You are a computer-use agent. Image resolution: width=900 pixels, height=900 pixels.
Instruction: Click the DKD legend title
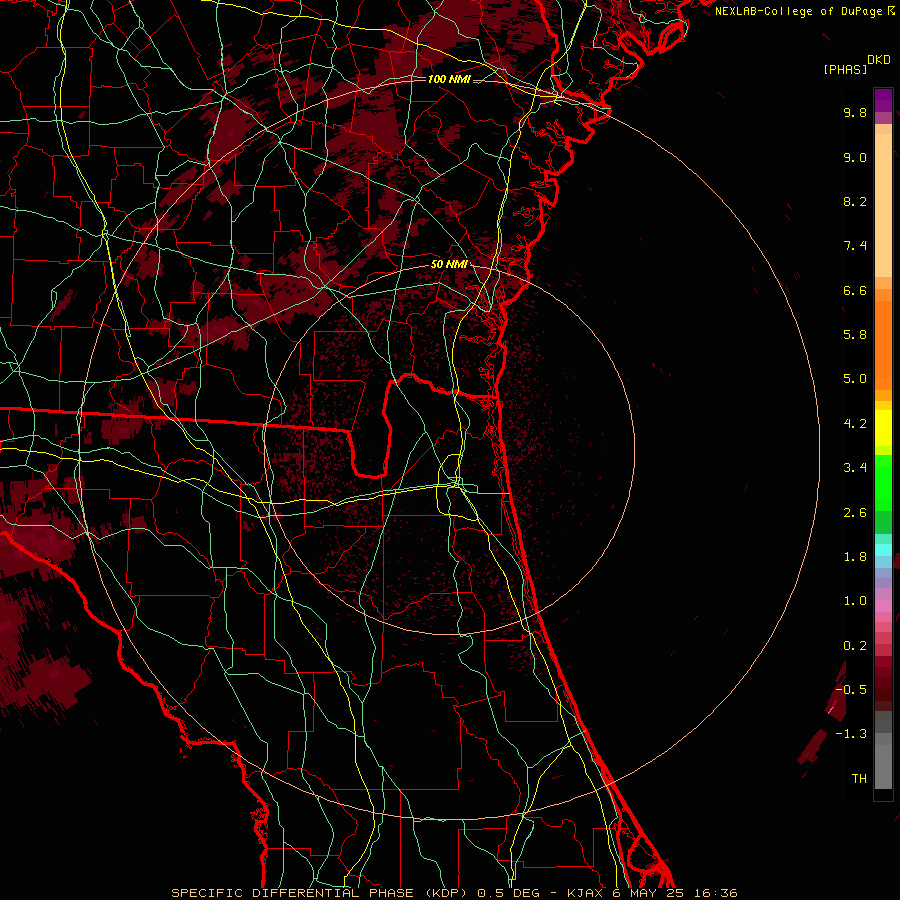(879, 60)
